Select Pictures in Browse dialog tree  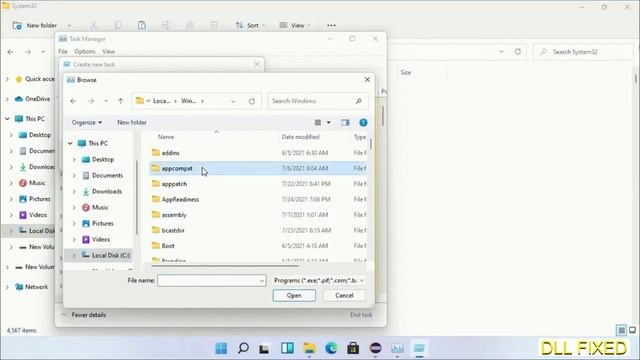(102, 223)
